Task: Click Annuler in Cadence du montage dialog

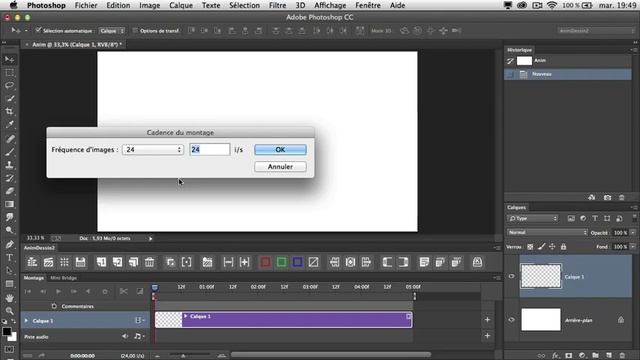Action: pos(280,167)
